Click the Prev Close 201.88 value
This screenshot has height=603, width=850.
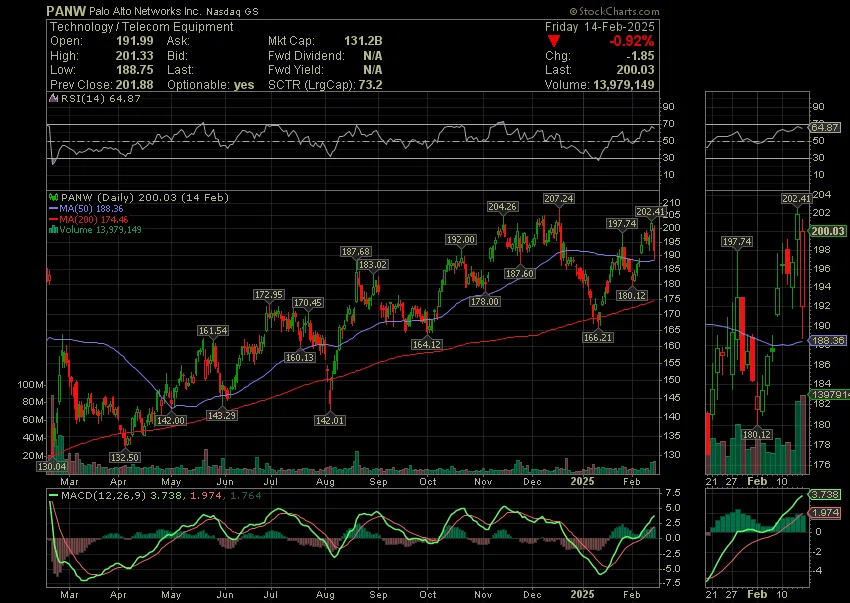click(134, 85)
